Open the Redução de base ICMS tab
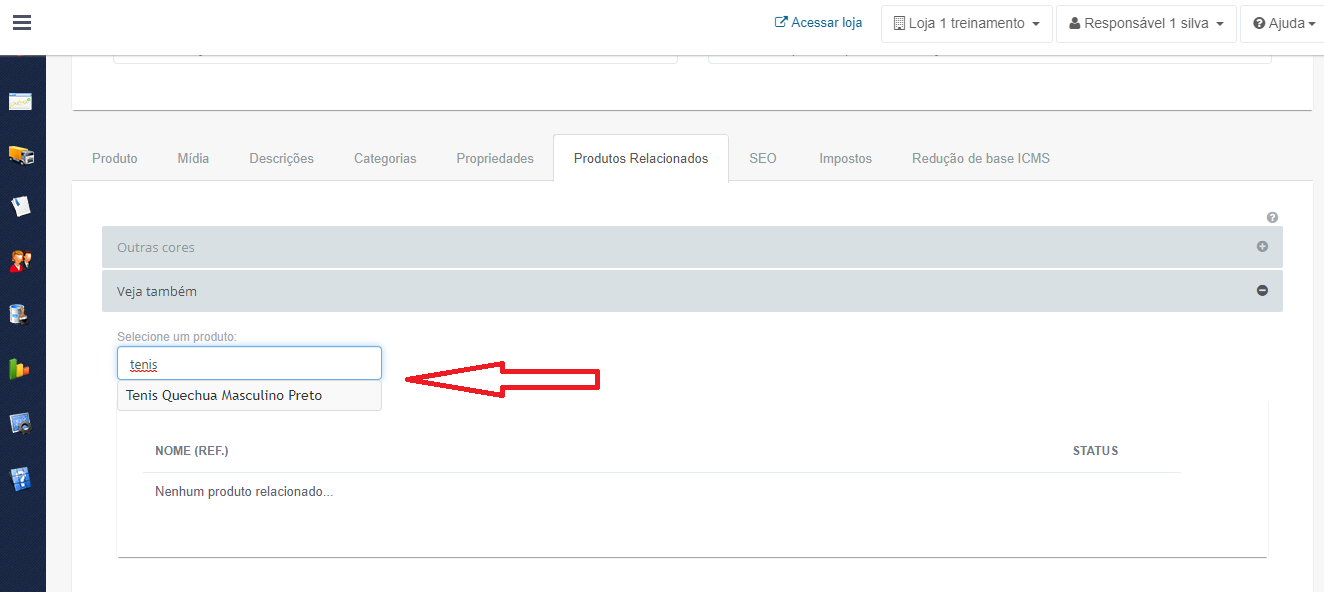1324x592 pixels. point(981,158)
